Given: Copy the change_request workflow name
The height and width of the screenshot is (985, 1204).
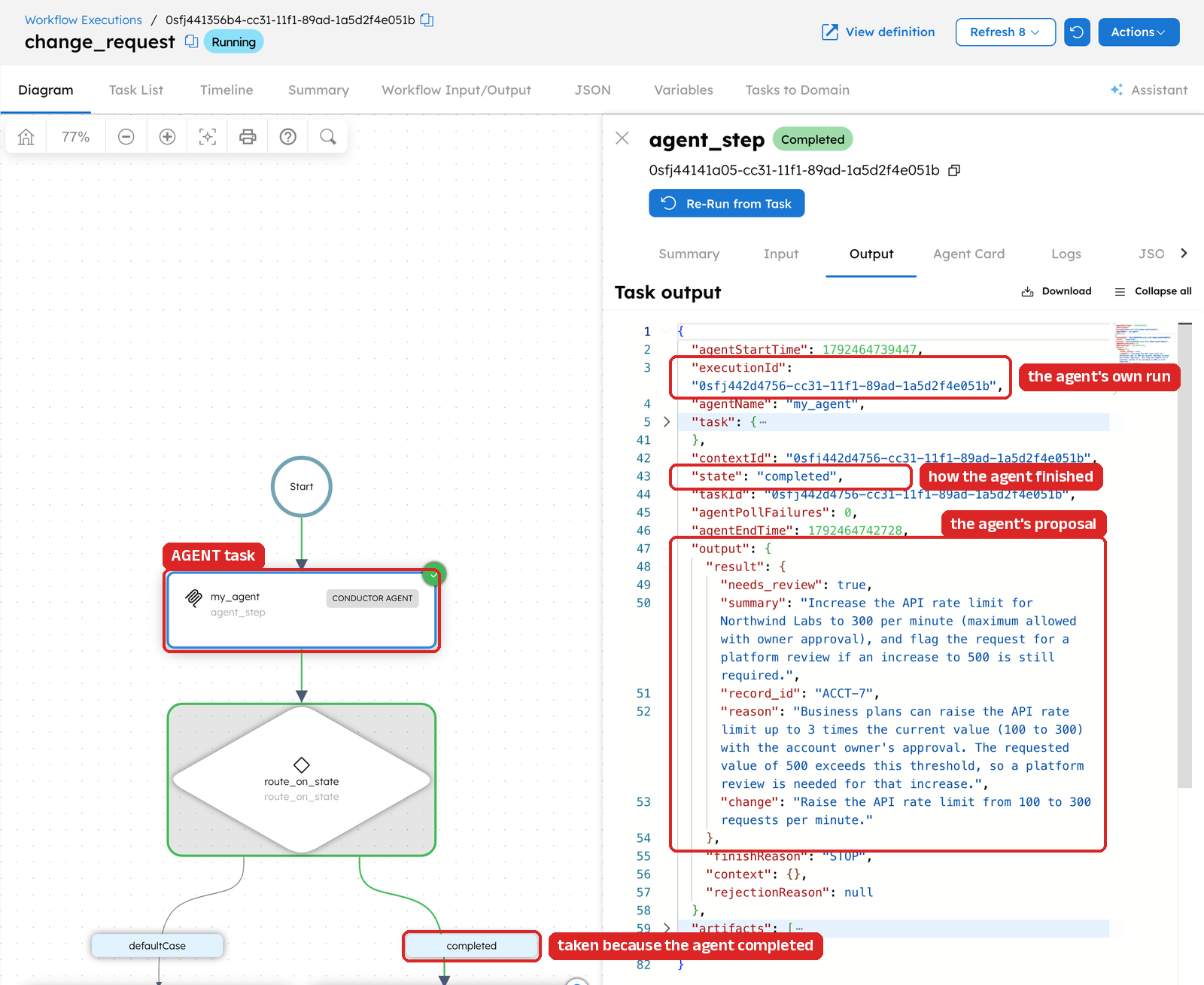Looking at the screenshot, I should pyautogui.click(x=191, y=41).
